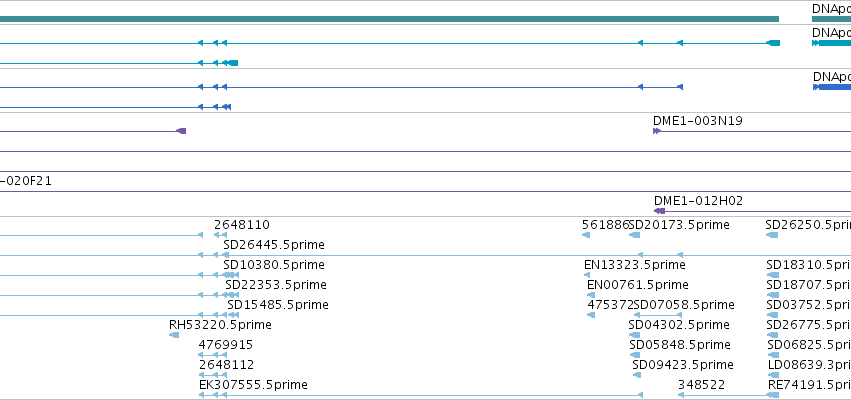Image resolution: width=851 pixels, height=400 pixels.
Task: Select the EN13323.5prime EST label
Action: point(634,265)
